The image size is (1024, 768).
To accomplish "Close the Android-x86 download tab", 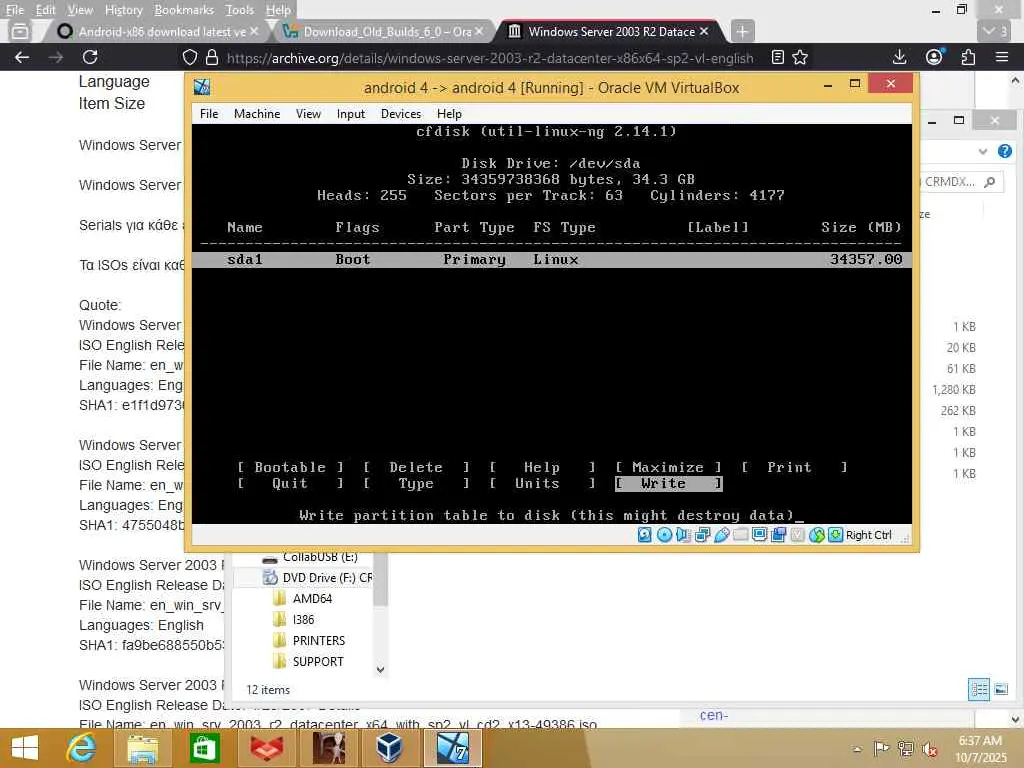I will (254, 31).
